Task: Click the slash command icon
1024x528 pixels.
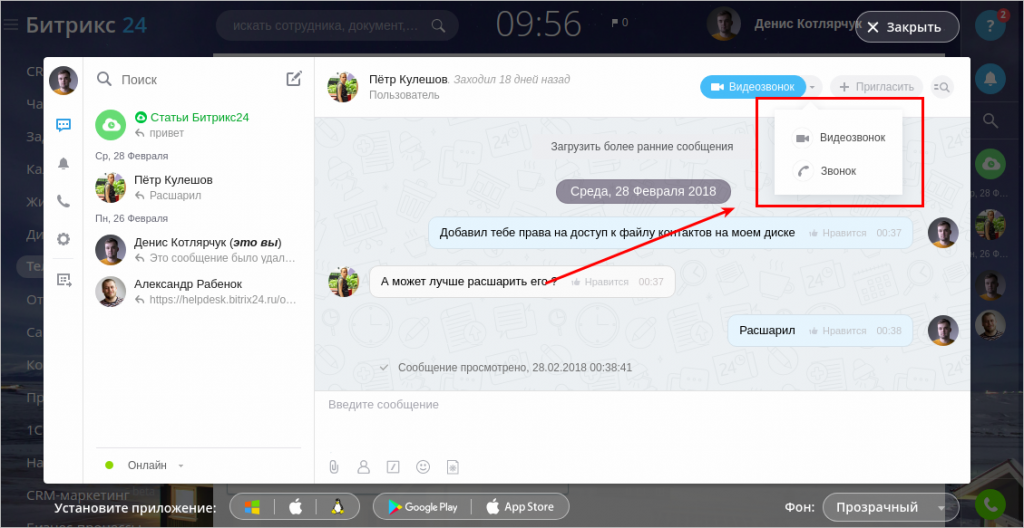Action: [x=393, y=467]
